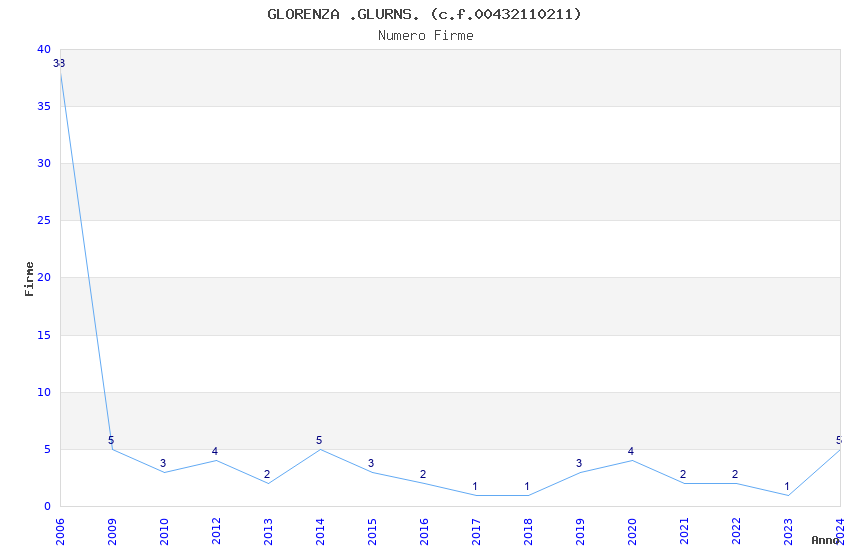
Task: Select the year label 2009 on x-axis
Action: (x=112, y=532)
